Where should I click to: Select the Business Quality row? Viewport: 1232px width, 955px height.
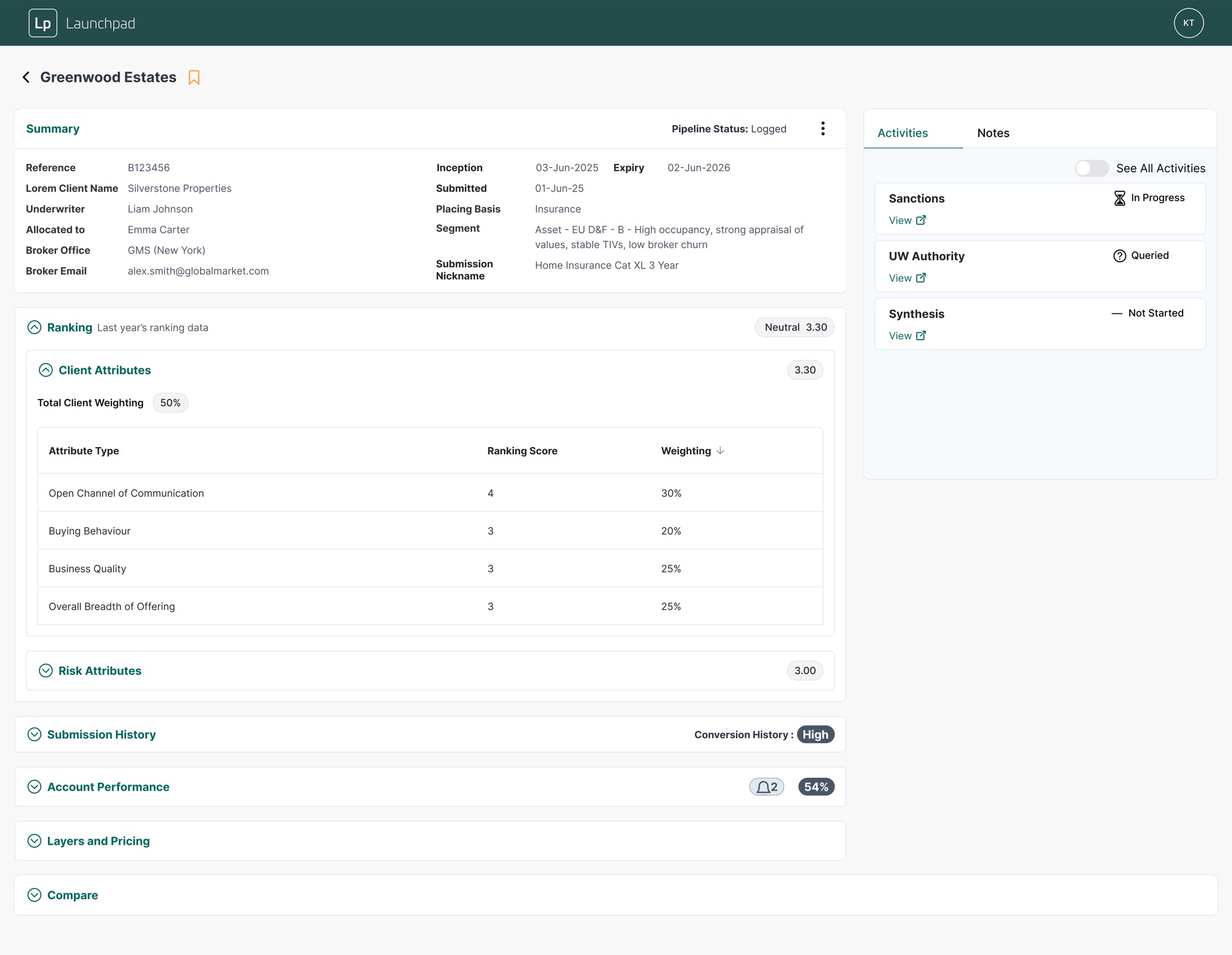(x=430, y=568)
